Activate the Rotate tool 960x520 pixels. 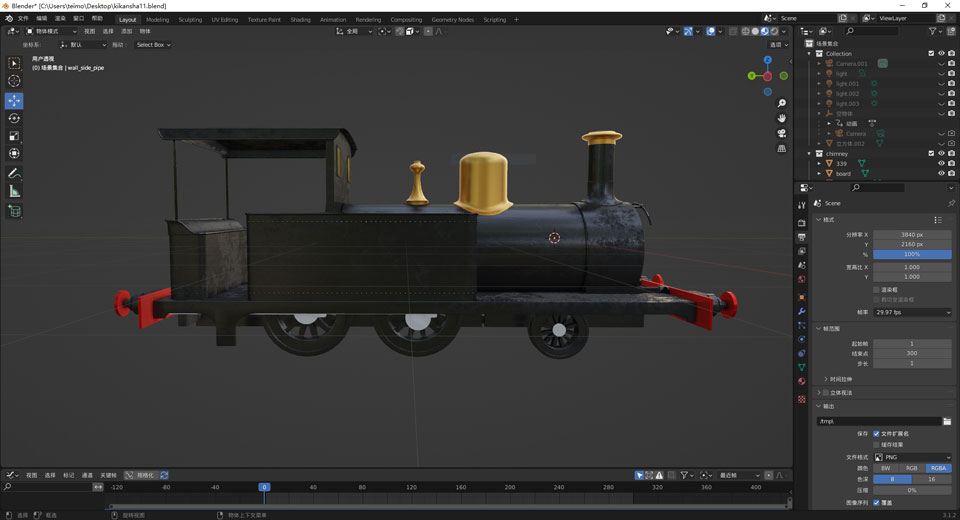(14, 118)
